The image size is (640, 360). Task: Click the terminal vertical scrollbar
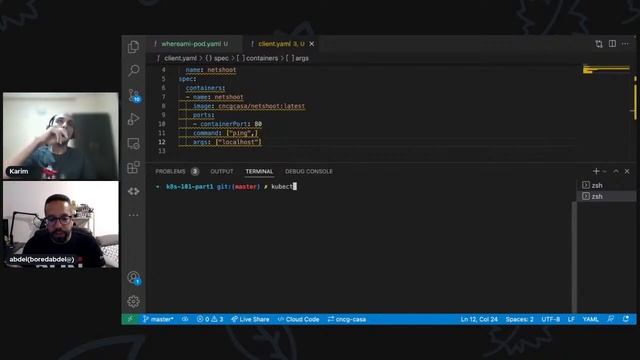574,257
